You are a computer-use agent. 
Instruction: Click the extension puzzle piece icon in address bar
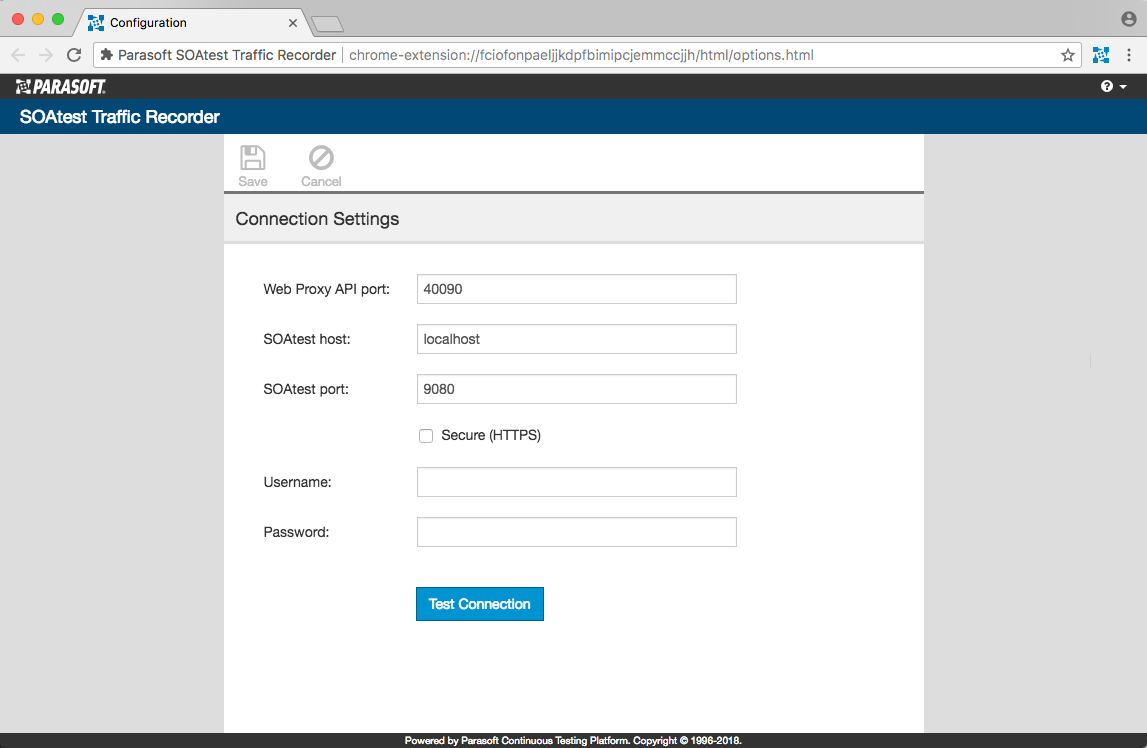[x=107, y=55]
